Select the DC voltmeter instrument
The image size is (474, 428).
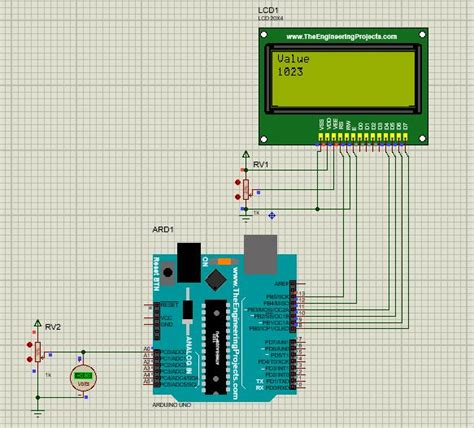pyautogui.click(x=83, y=377)
